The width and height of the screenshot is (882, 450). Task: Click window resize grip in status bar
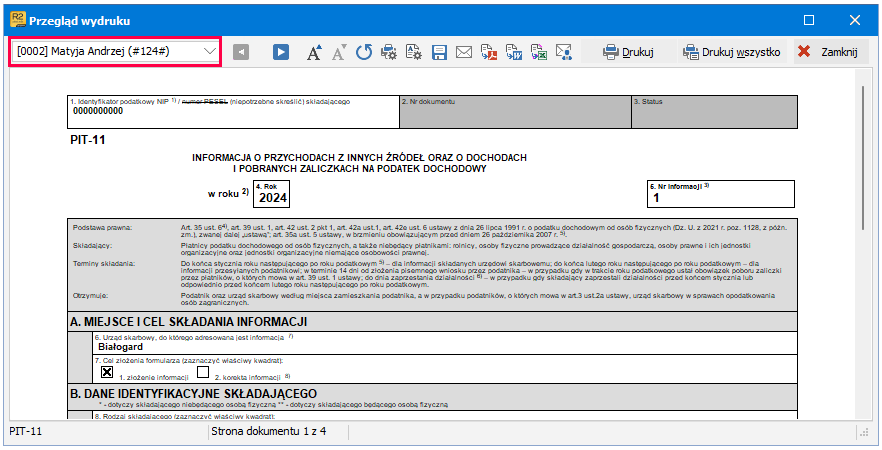(x=865, y=433)
